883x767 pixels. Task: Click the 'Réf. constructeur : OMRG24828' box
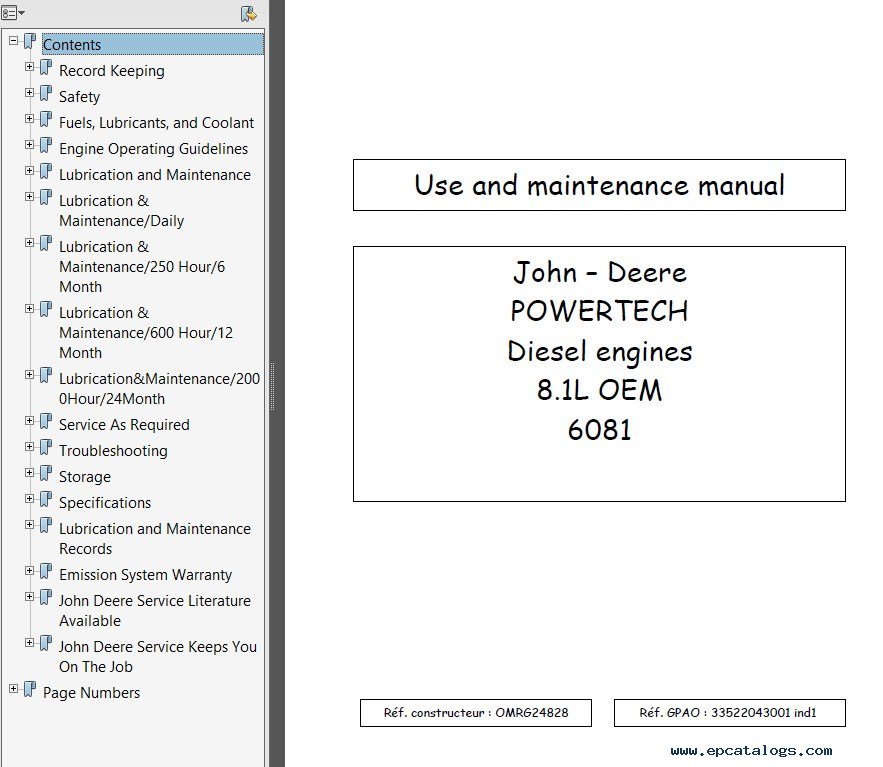pyautogui.click(x=476, y=713)
